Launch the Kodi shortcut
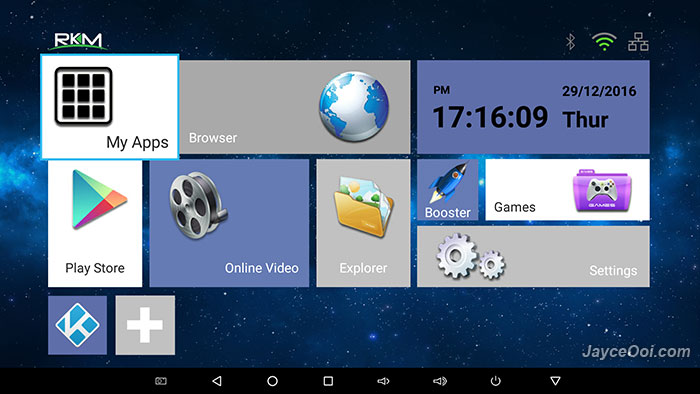The width and height of the screenshot is (700, 394). click(x=77, y=325)
